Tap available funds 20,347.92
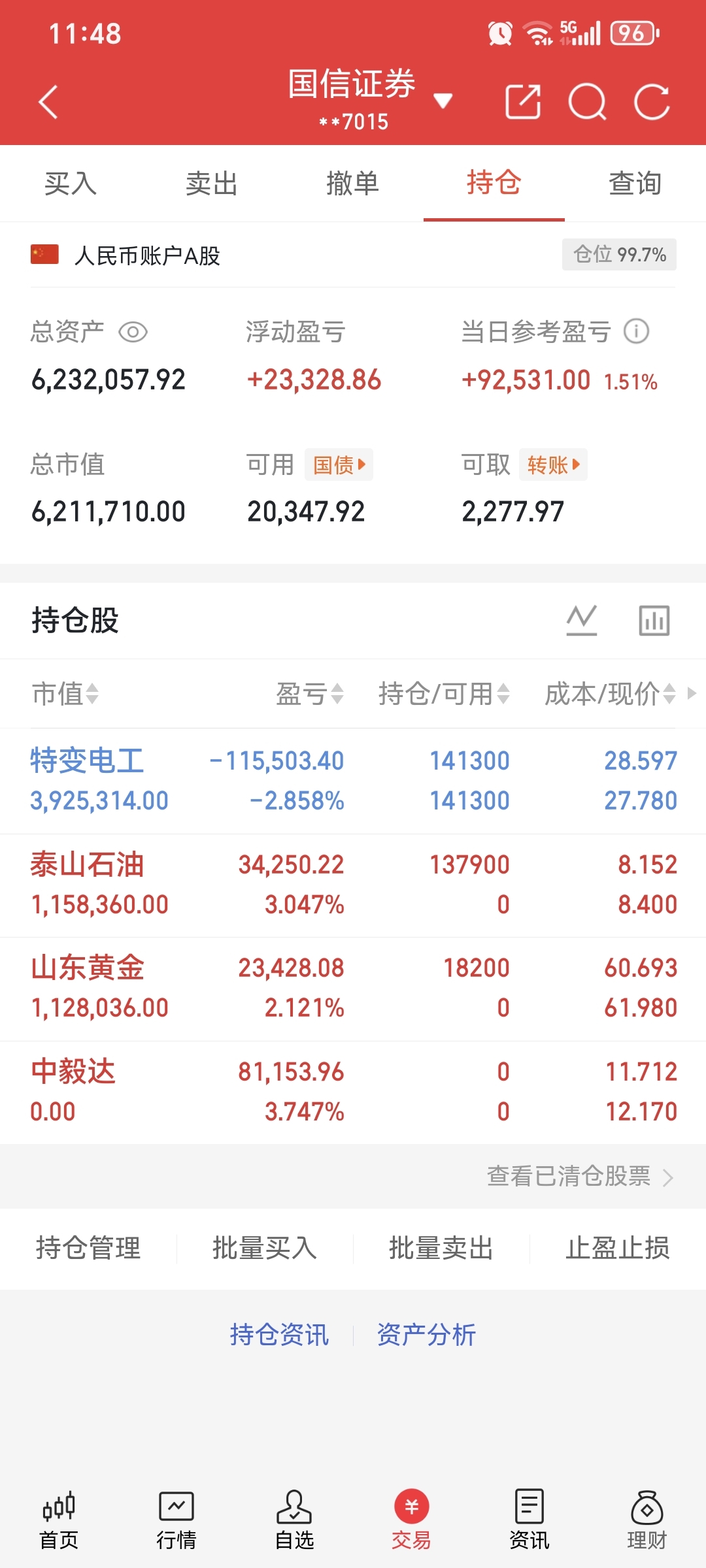 306,512
